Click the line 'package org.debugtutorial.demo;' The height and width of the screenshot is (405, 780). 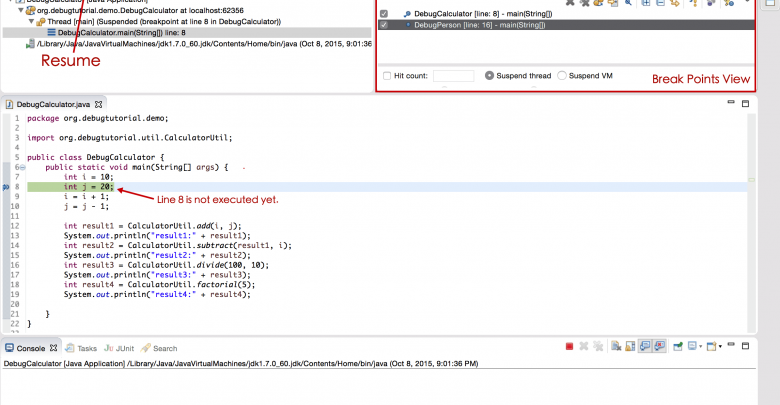[98, 118]
